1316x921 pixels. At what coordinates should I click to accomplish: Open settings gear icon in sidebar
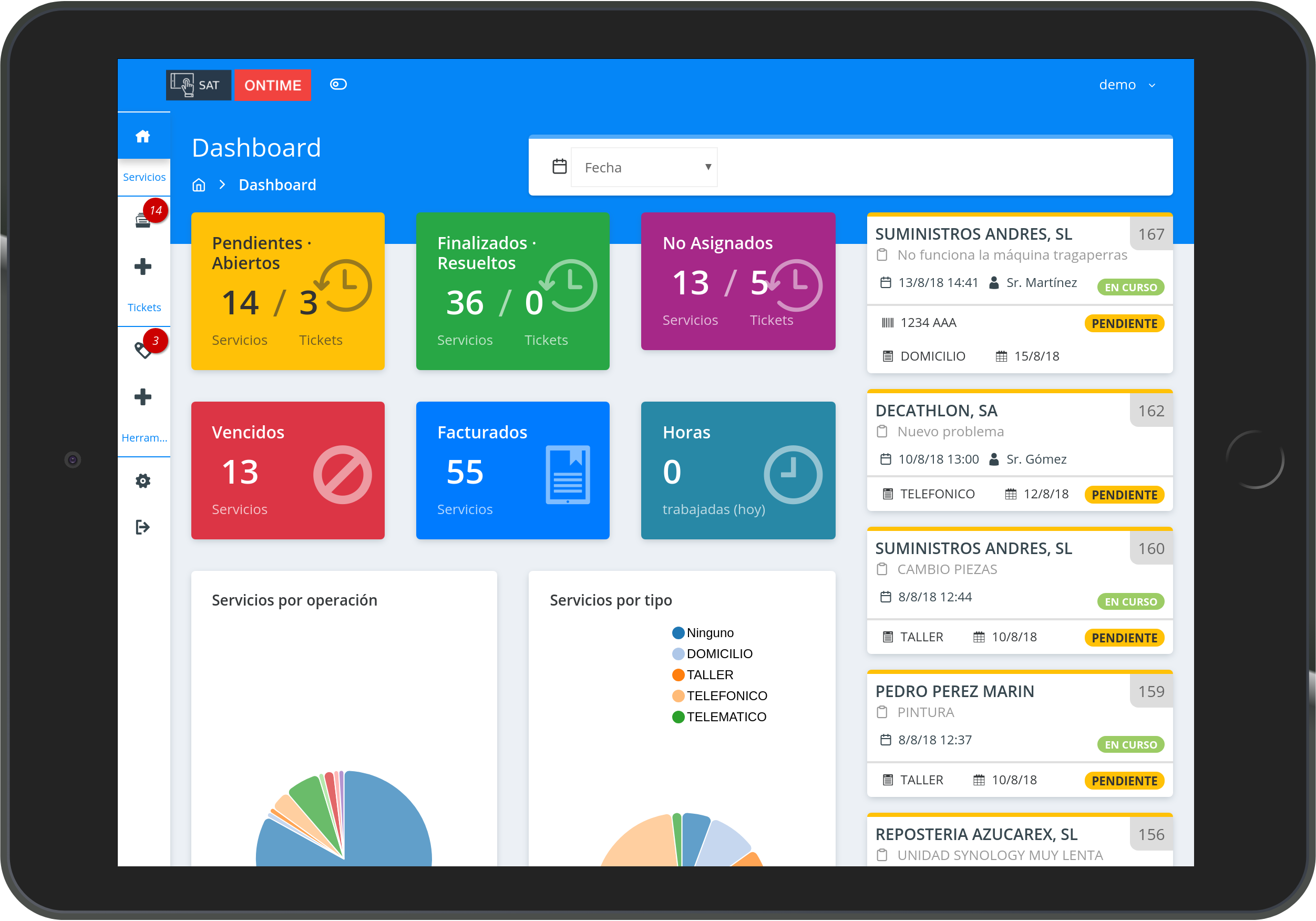pyautogui.click(x=143, y=480)
